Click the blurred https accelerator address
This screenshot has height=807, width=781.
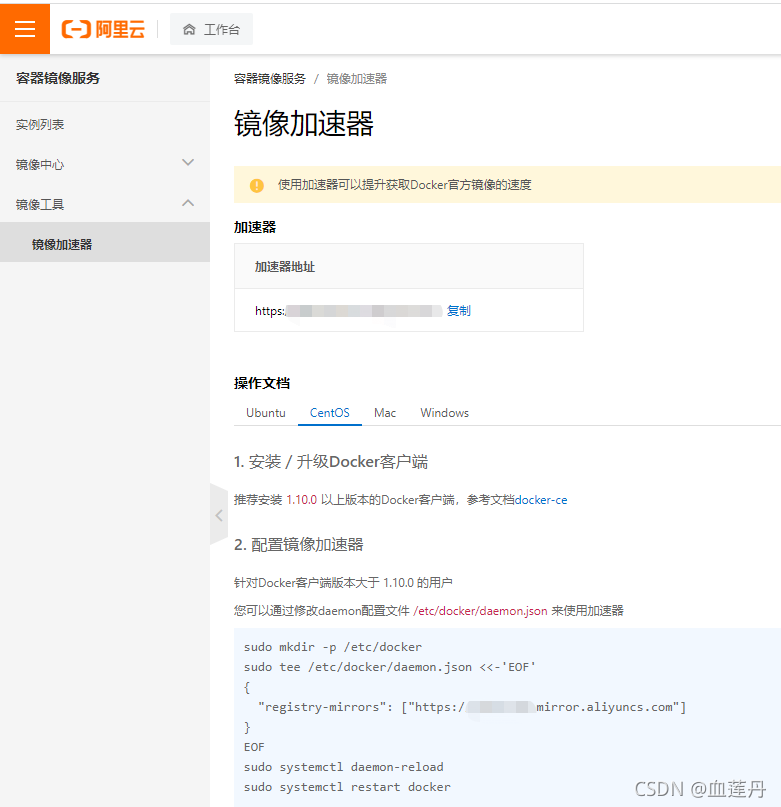pyautogui.click(x=349, y=310)
